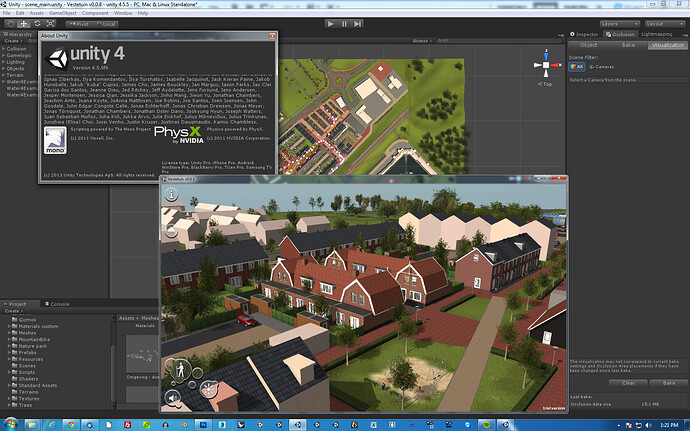
Task: Open the Hierarchy Create dropdown
Action: point(13,41)
